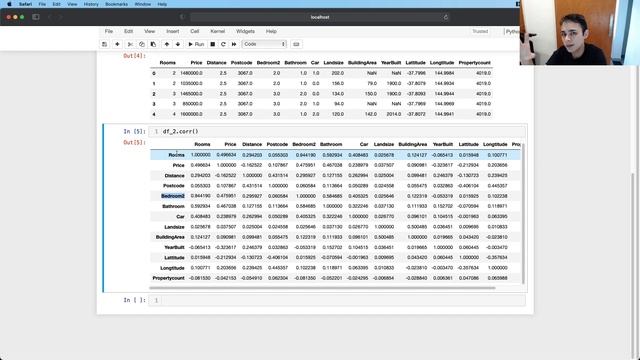Click the Rooms row header in correlation table
640x360 pixels.
tap(176, 155)
